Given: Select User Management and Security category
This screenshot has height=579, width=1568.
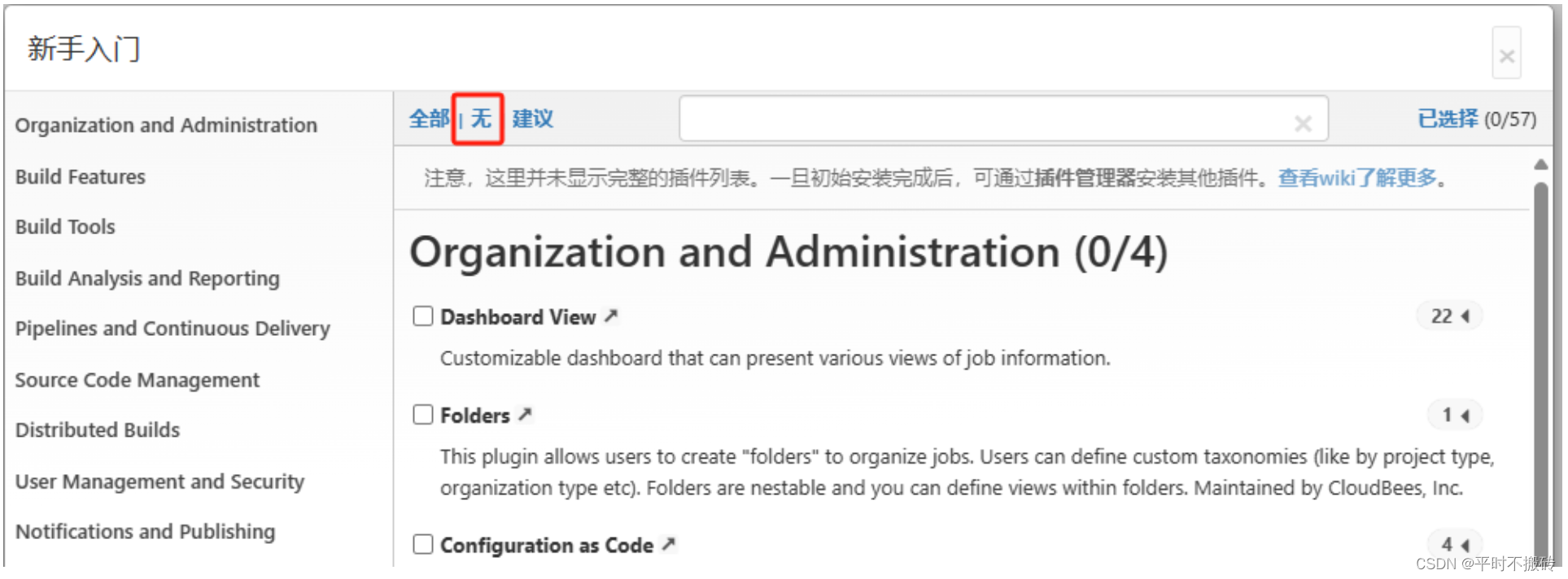Looking at the screenshot, I should click(x=159, y=481).
